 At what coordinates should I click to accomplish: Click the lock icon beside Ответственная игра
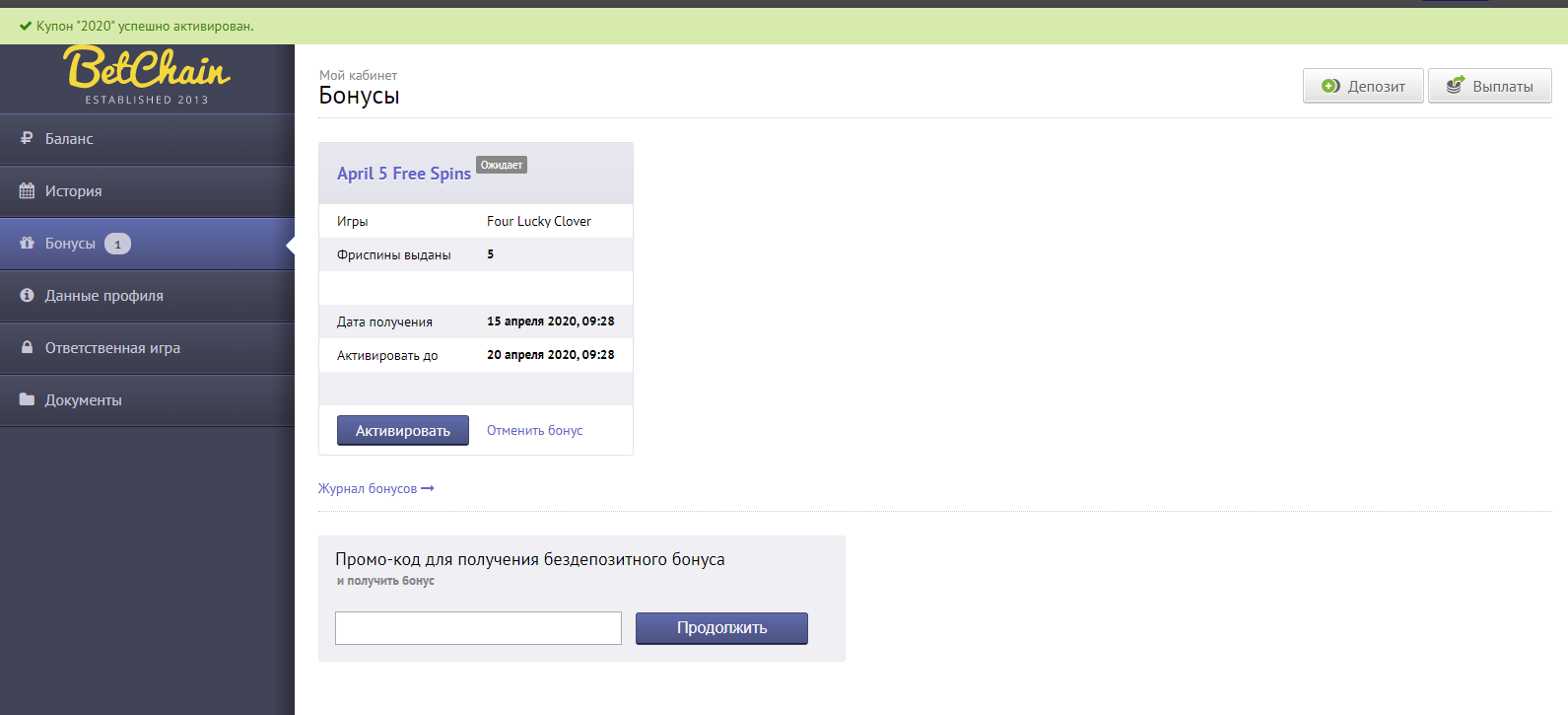pos(27,347)
